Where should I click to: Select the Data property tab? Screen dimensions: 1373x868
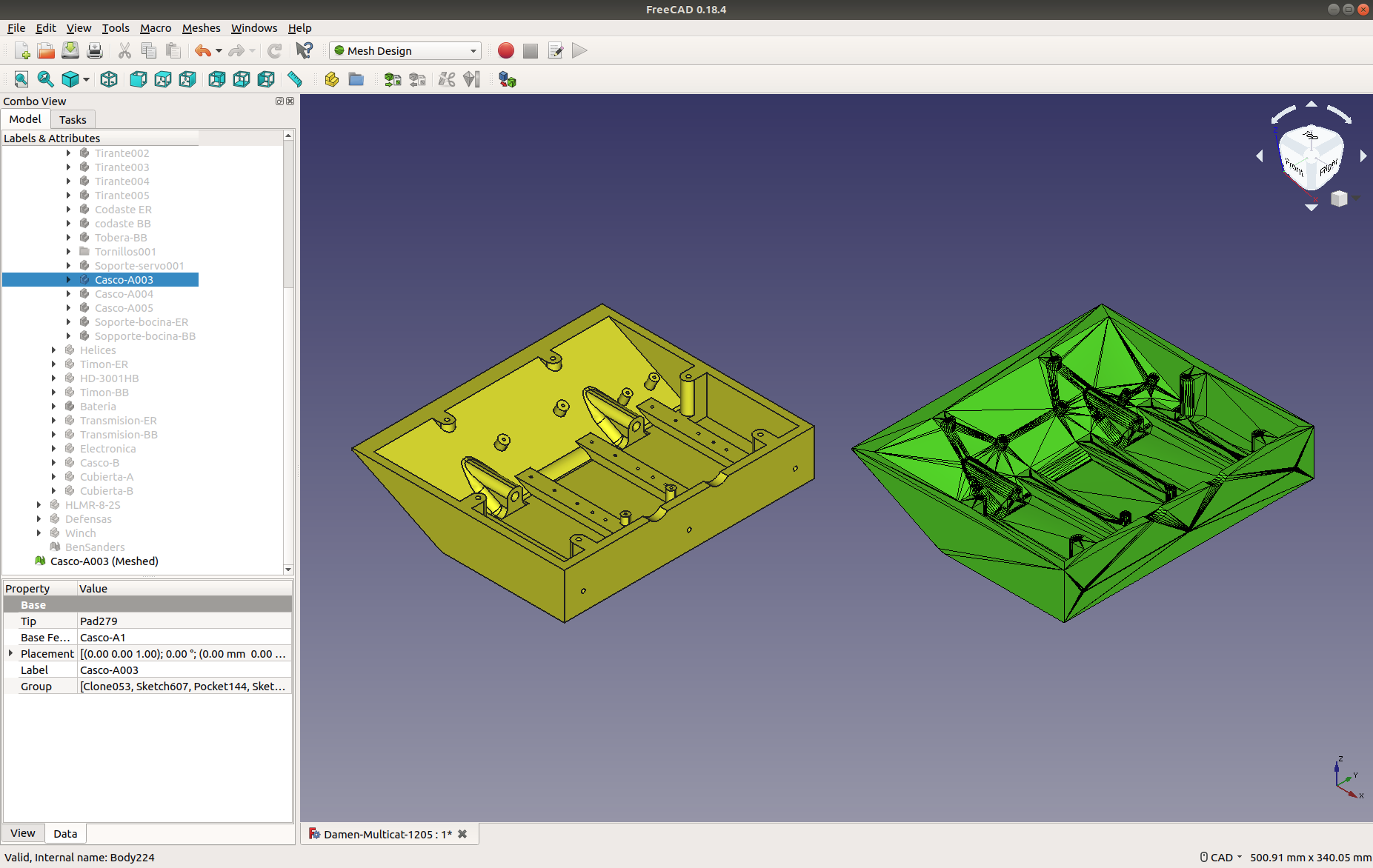click(x=65, y=834)
